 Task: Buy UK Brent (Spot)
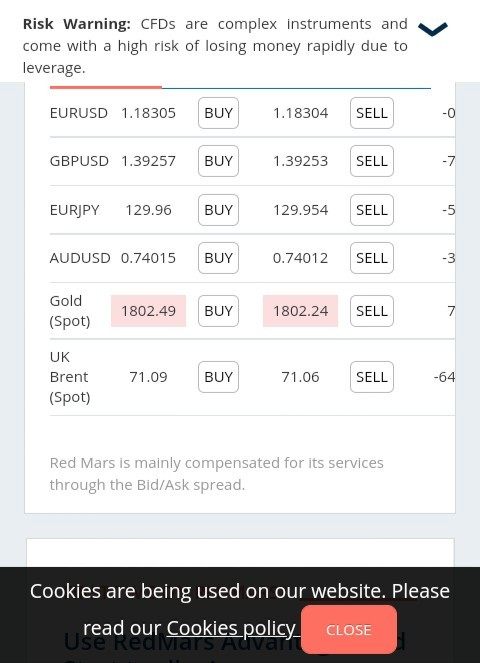(x=218, y=377)
